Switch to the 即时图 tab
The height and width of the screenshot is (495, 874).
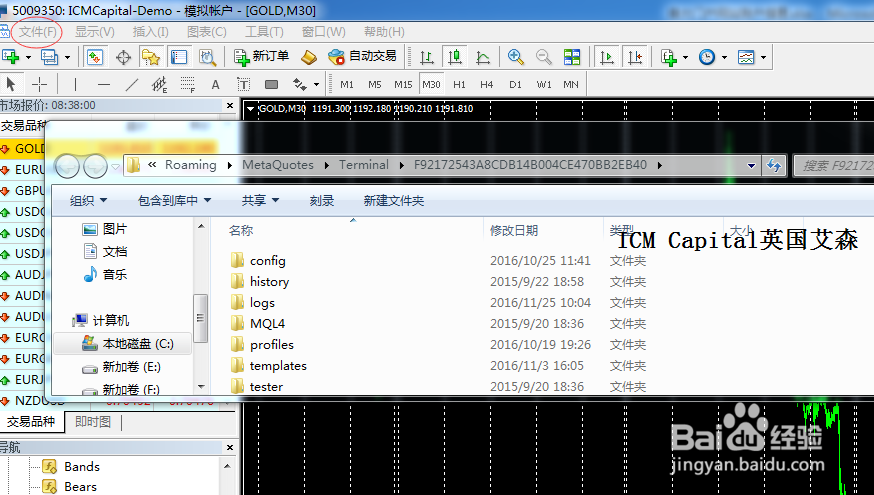pos(93,422)
